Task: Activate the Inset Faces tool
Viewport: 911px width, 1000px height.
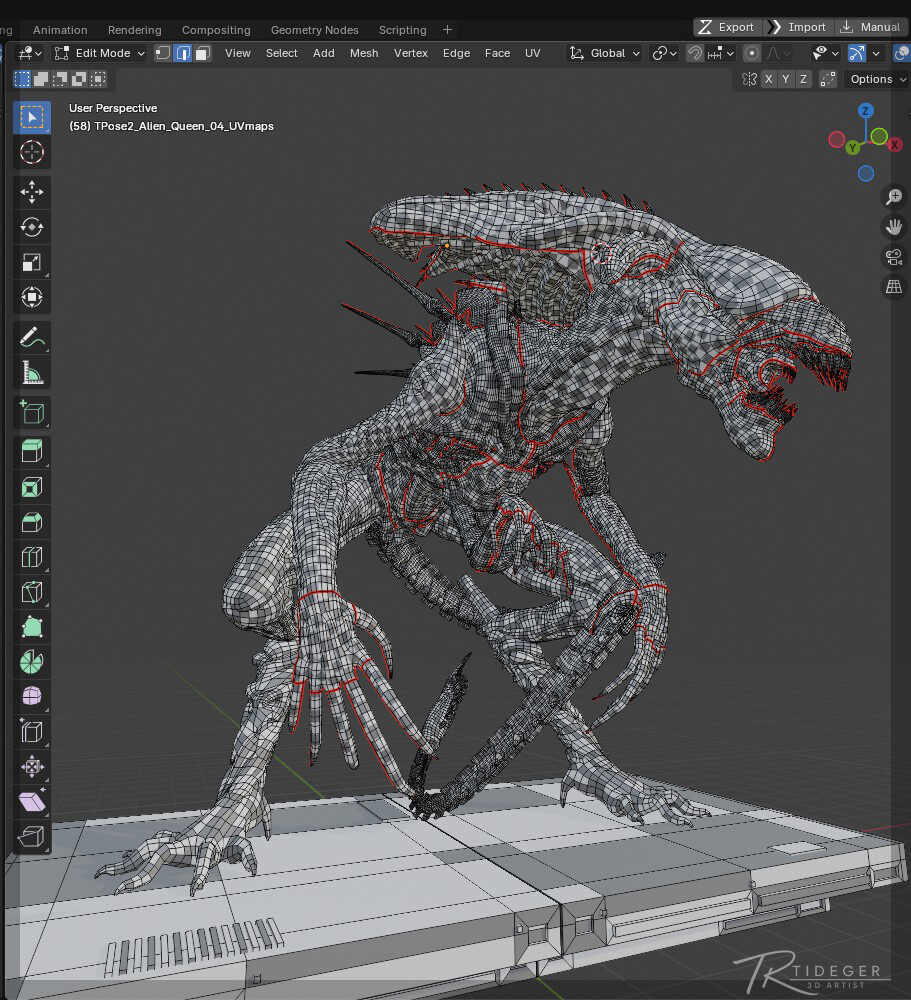Action: tap(32, 487)
